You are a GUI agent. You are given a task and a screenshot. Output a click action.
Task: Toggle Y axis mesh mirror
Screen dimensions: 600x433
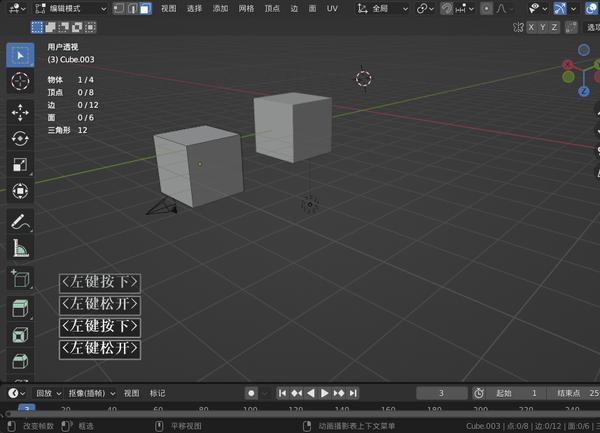(x=543, y=27)
